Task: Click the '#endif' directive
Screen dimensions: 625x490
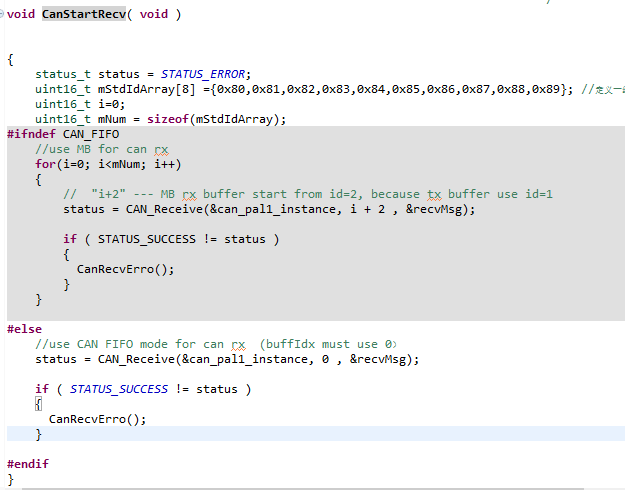Action: (x=28, y=464)
